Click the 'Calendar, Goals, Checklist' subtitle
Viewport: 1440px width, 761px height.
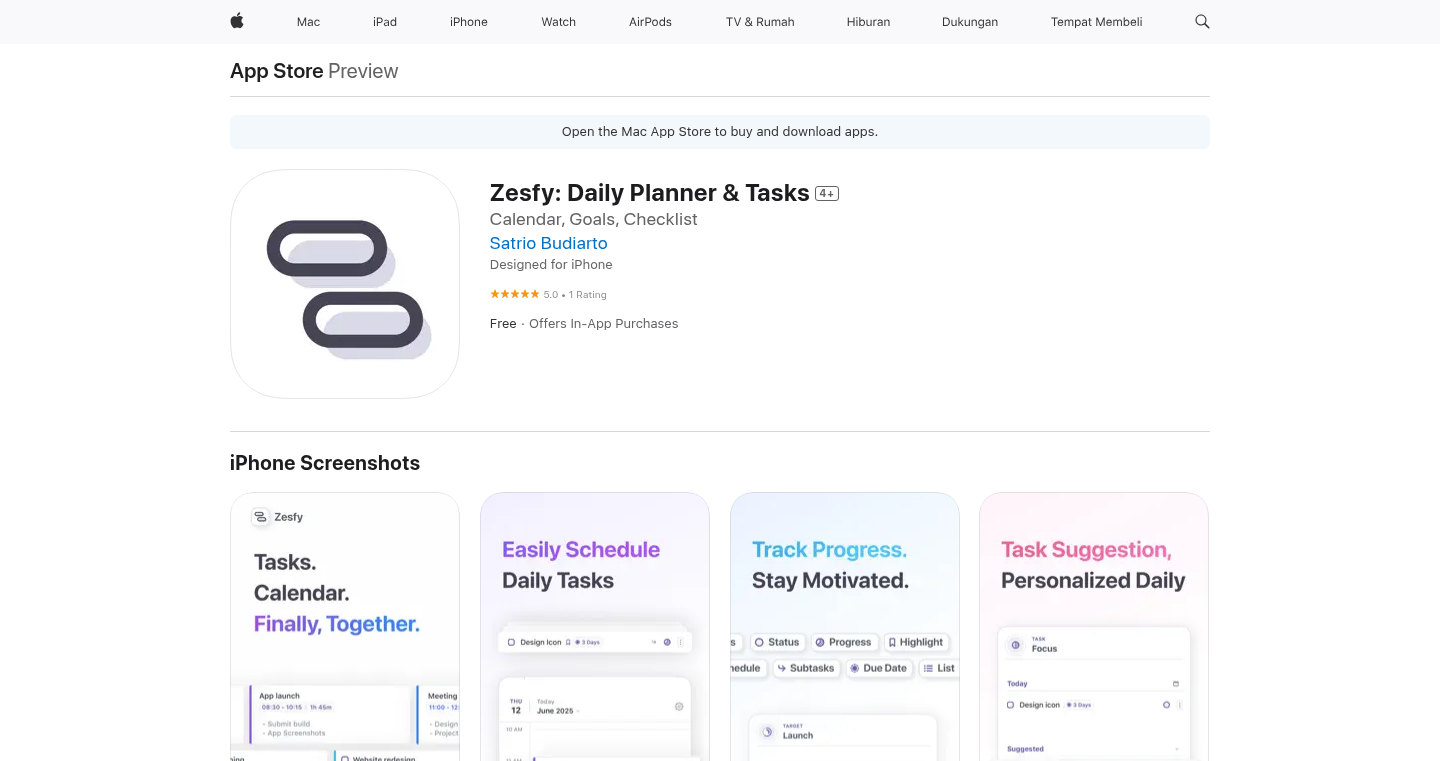(594, 219)
